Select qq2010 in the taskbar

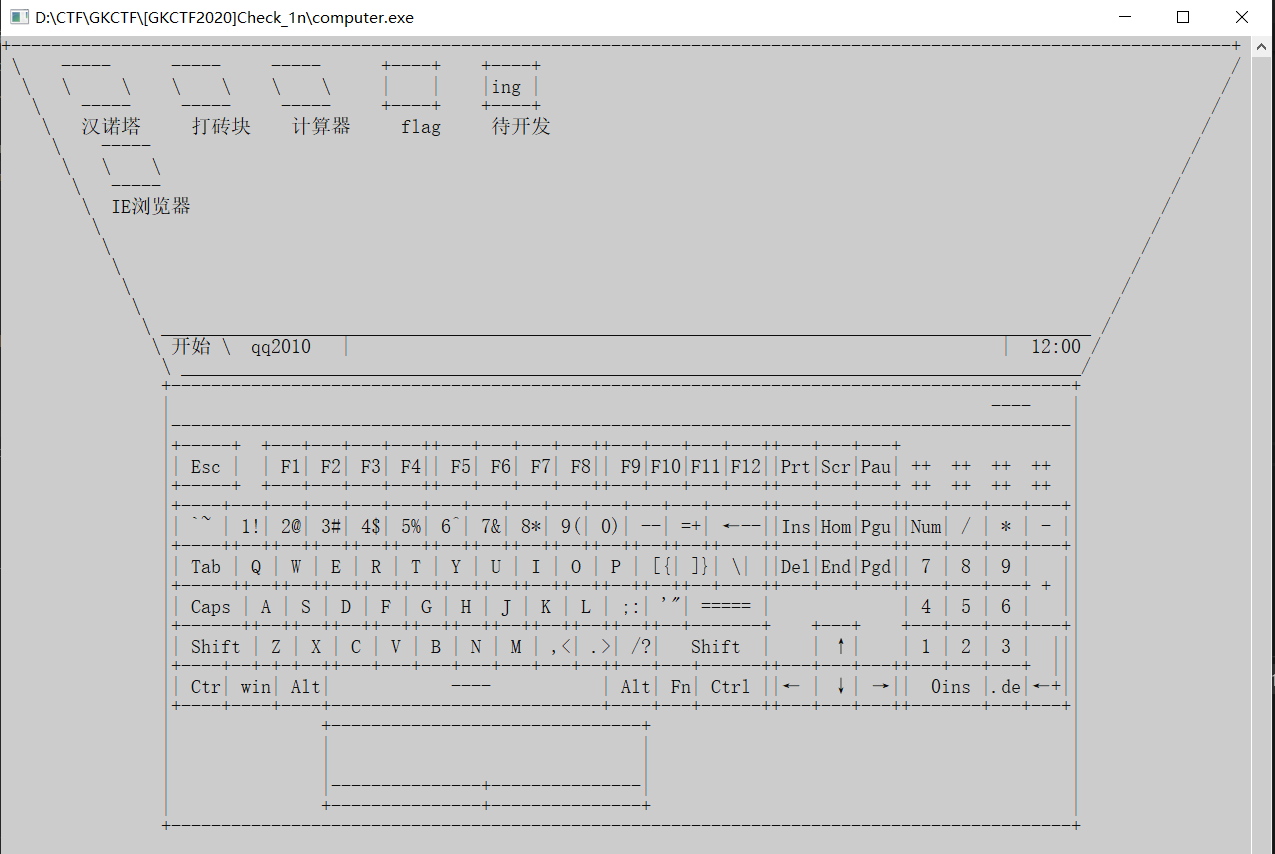(281, 347)
